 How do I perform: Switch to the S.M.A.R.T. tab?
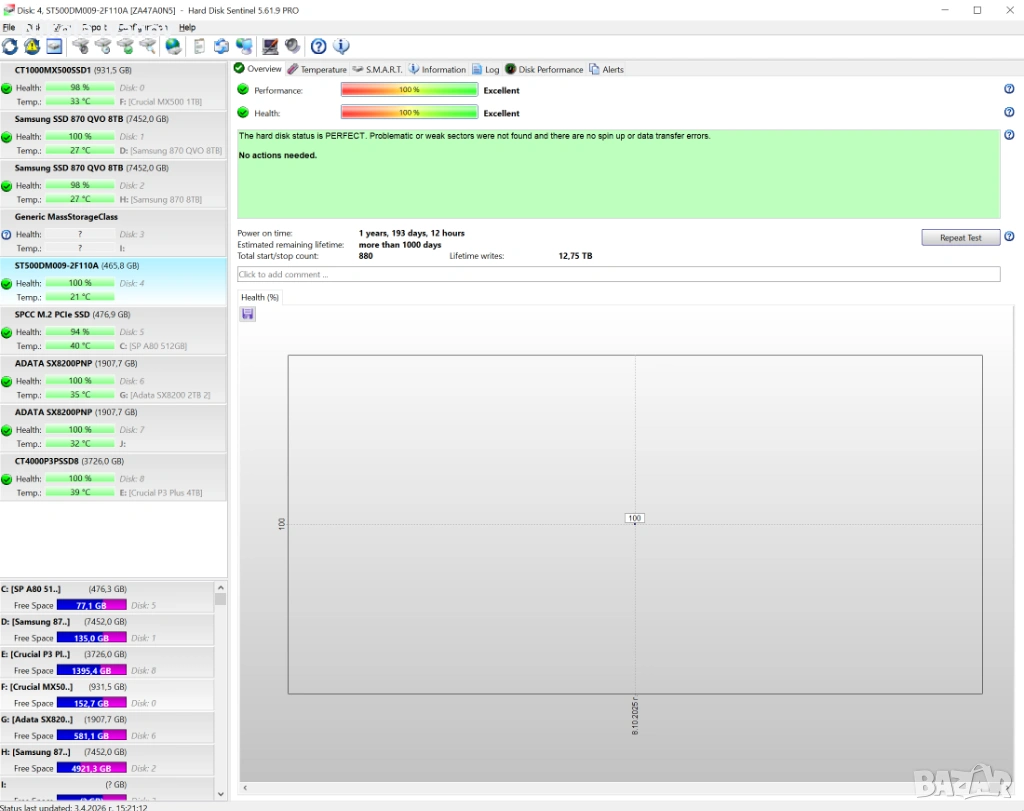click(377, 69)
